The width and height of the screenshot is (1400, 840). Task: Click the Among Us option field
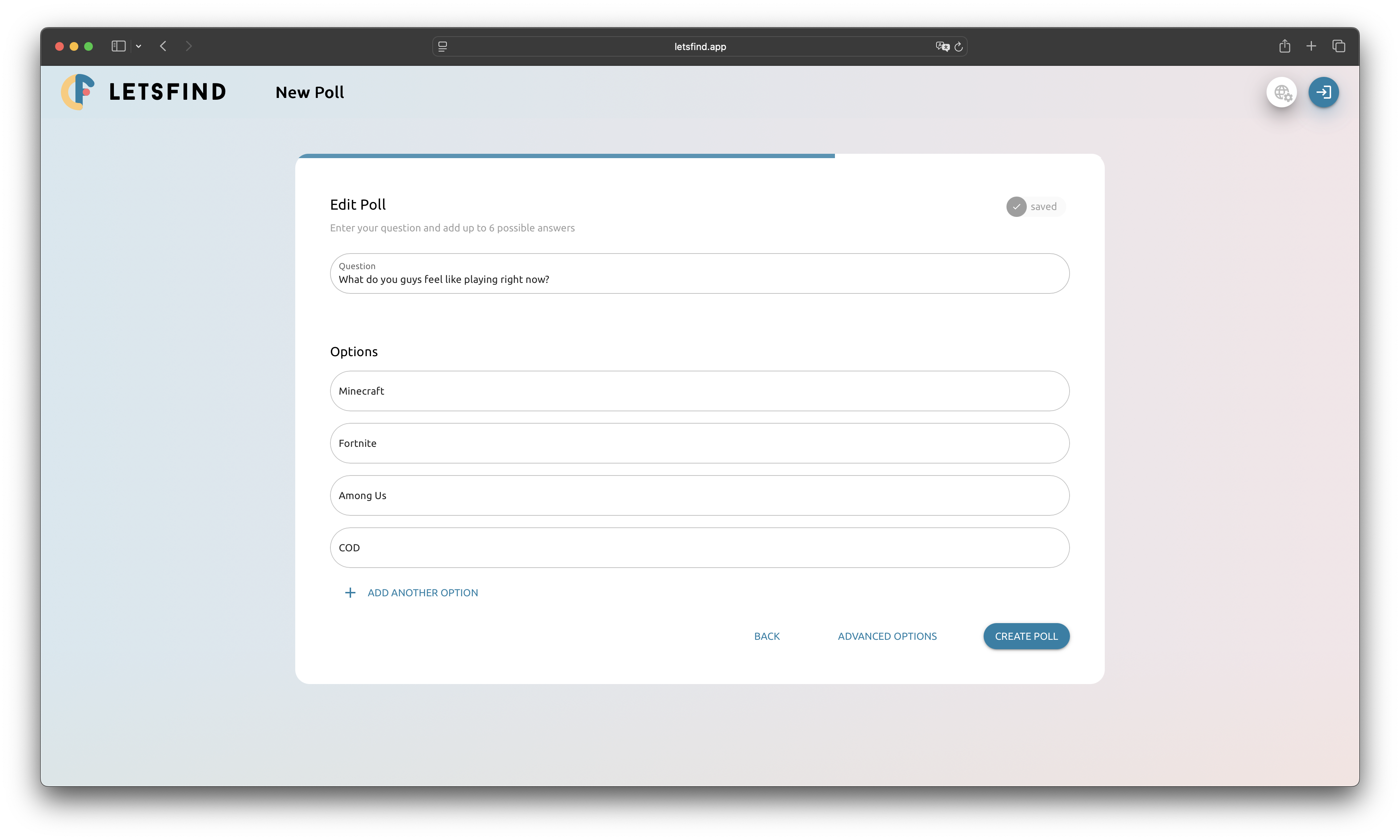699,495
